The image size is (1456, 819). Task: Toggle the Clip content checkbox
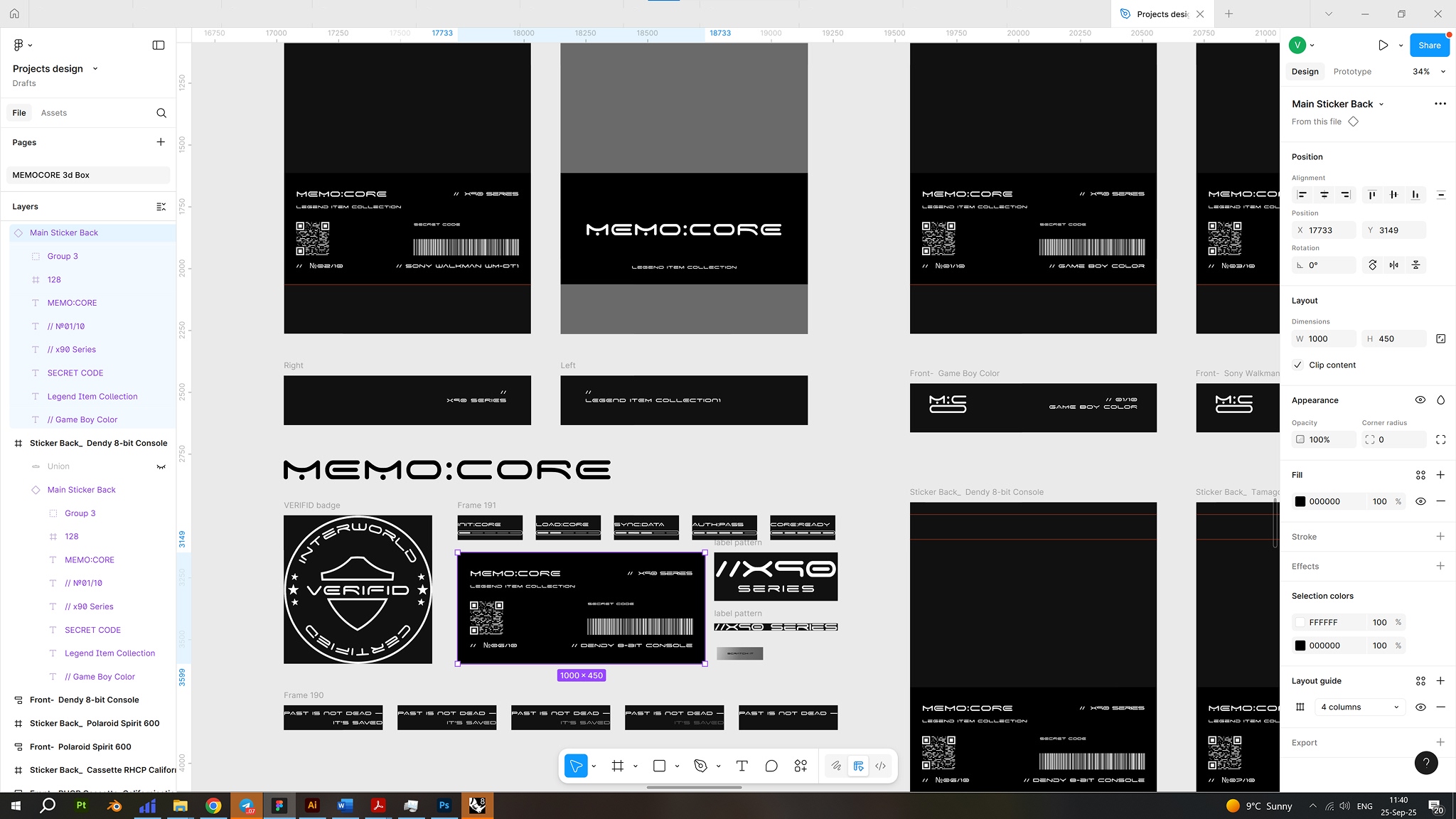pyautogui.click(x=1298, y=365)
